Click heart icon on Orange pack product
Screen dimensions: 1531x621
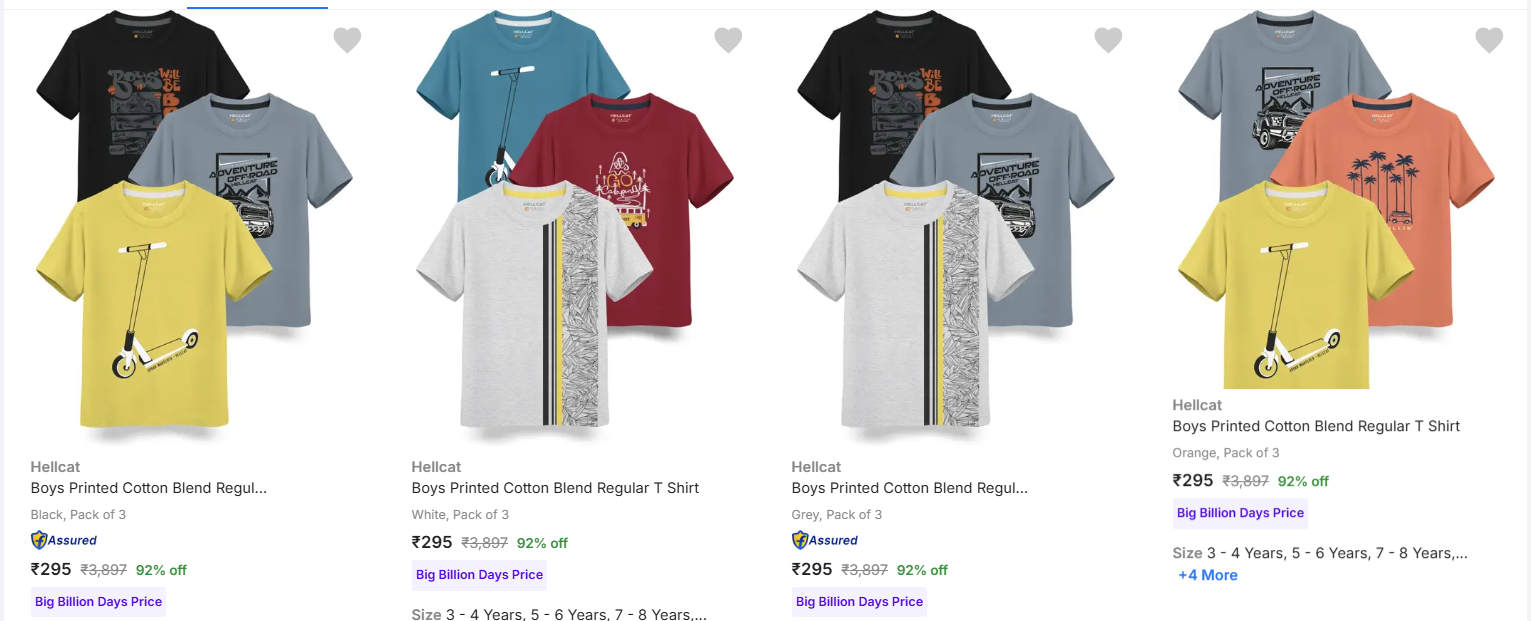pos(1489,40)
